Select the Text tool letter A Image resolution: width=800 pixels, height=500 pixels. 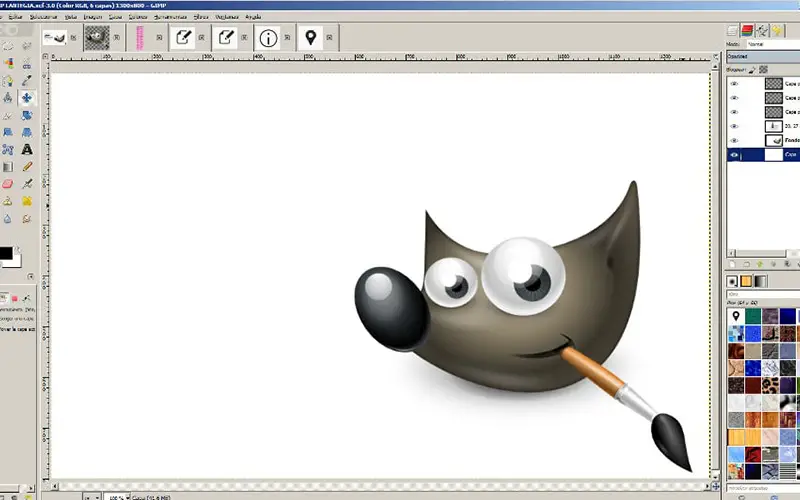[27, 149]
